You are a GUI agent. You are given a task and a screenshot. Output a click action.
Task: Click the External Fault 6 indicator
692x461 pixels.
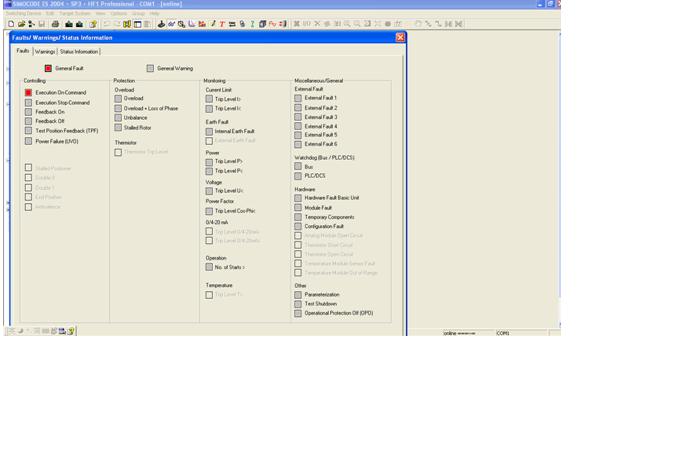coord(298,144)
